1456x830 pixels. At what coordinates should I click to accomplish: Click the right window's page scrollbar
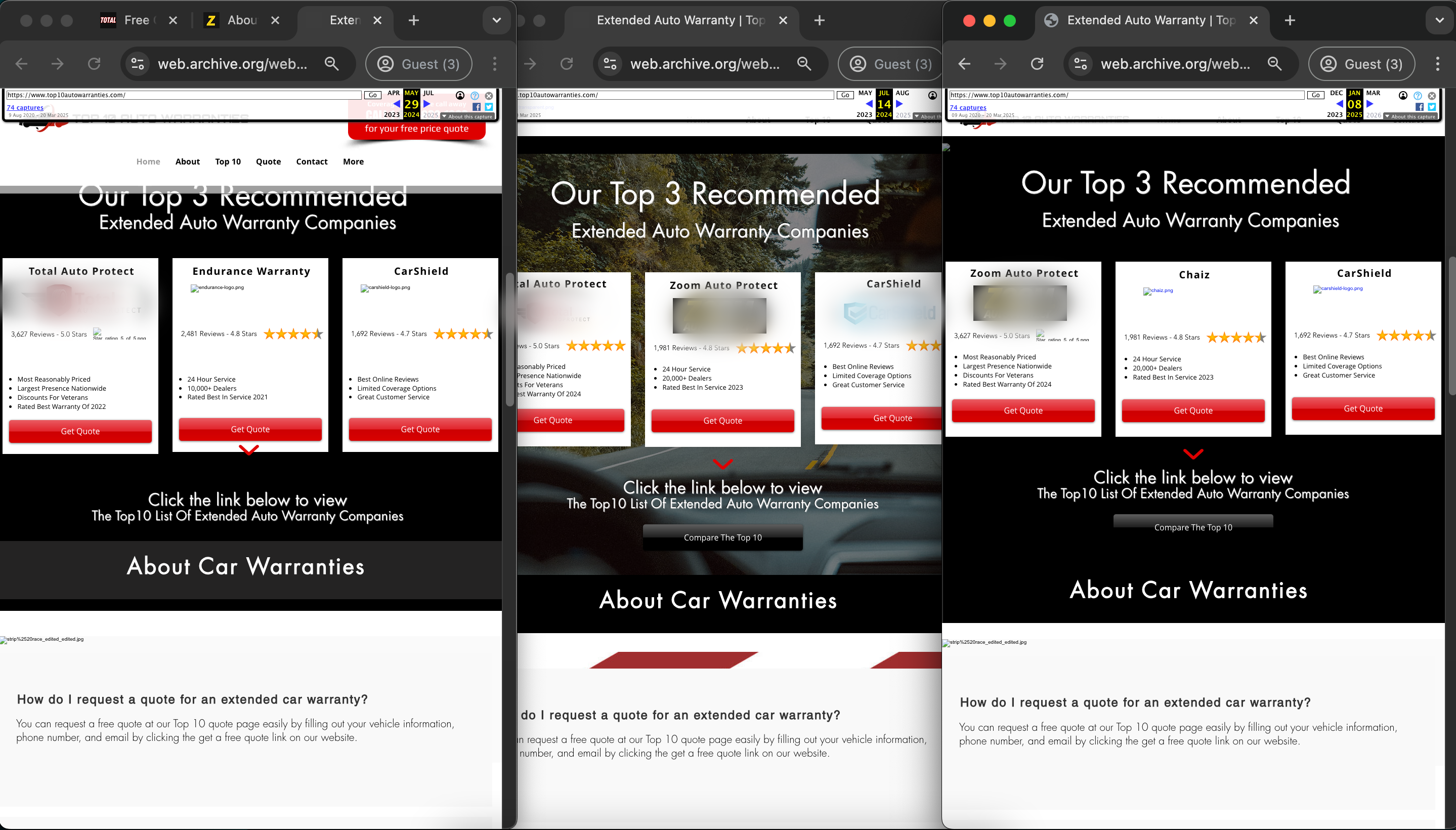tap(1452, 326)
